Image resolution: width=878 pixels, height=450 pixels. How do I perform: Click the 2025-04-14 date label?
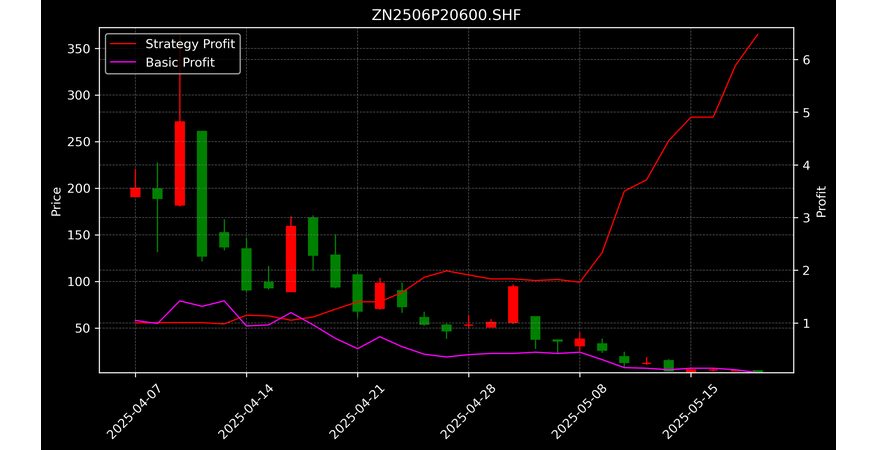click(x=245, y=412)
